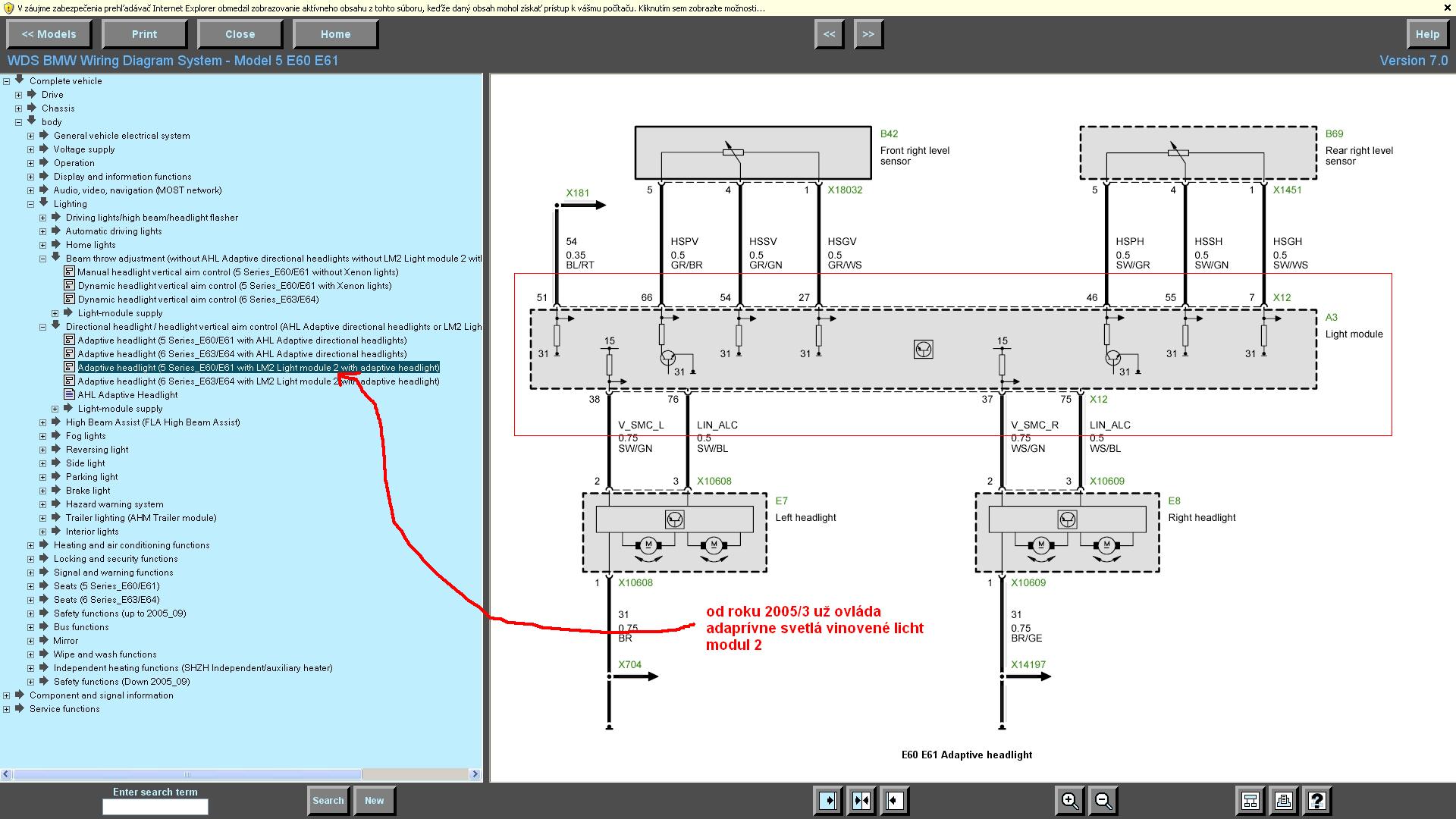Expand the Heating and air conditioning functions node
The image size is (1456, 819).
[30, 545]
